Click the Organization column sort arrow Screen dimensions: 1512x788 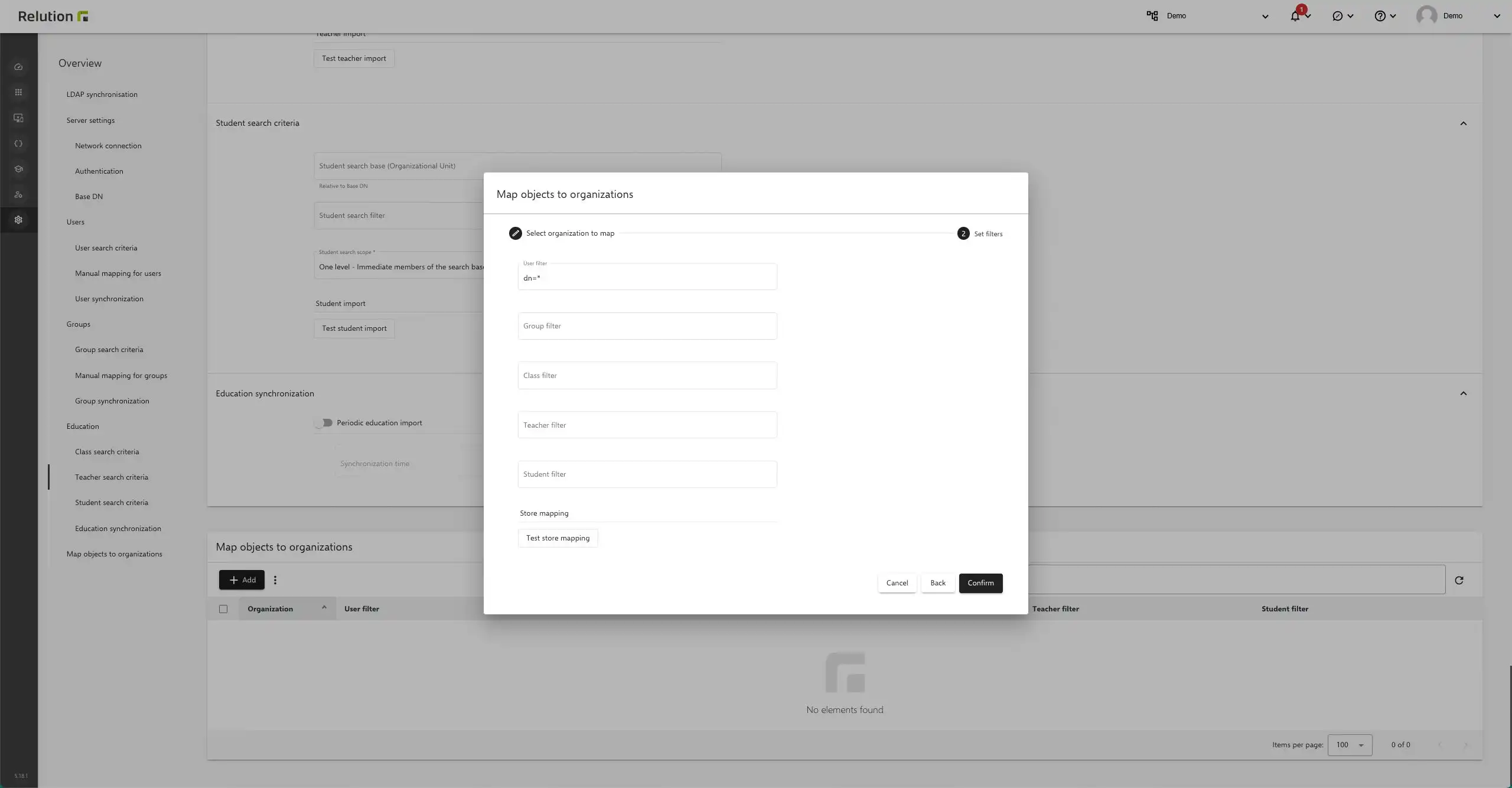pyautogui.click(x=324, y=607)
